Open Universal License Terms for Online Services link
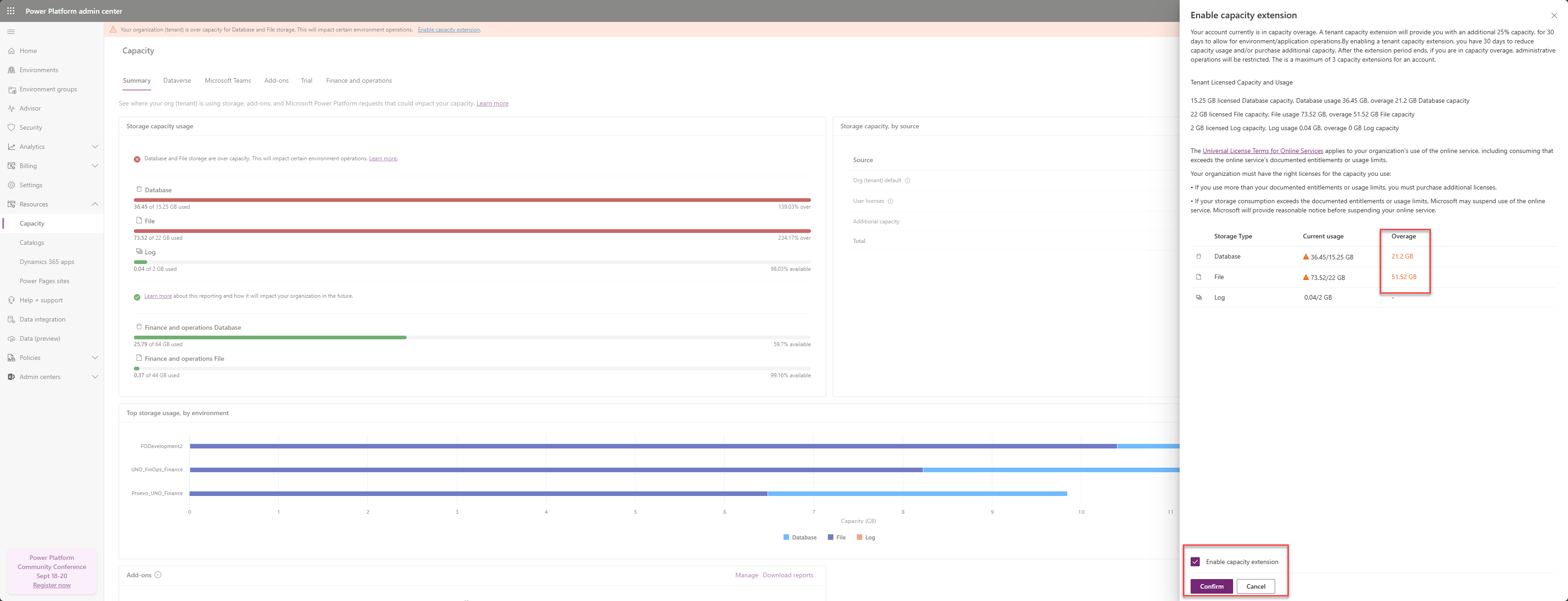The image size is (1568, 601). (1262, 151)
